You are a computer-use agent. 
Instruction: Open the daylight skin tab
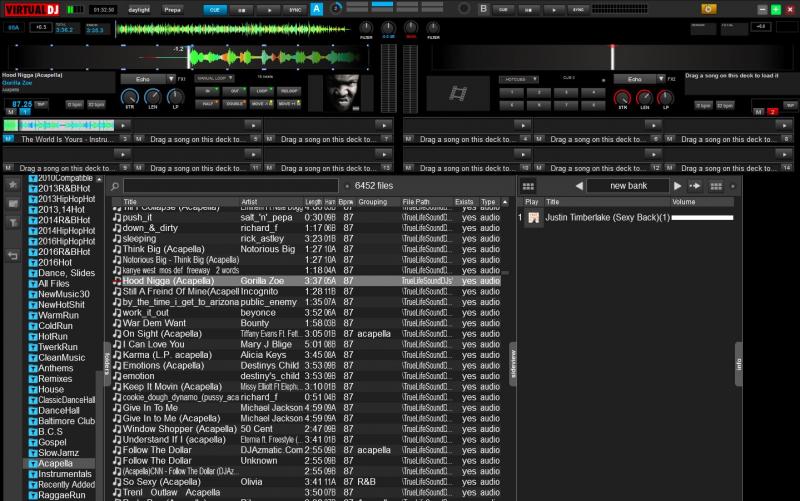[x=139, y=10]
